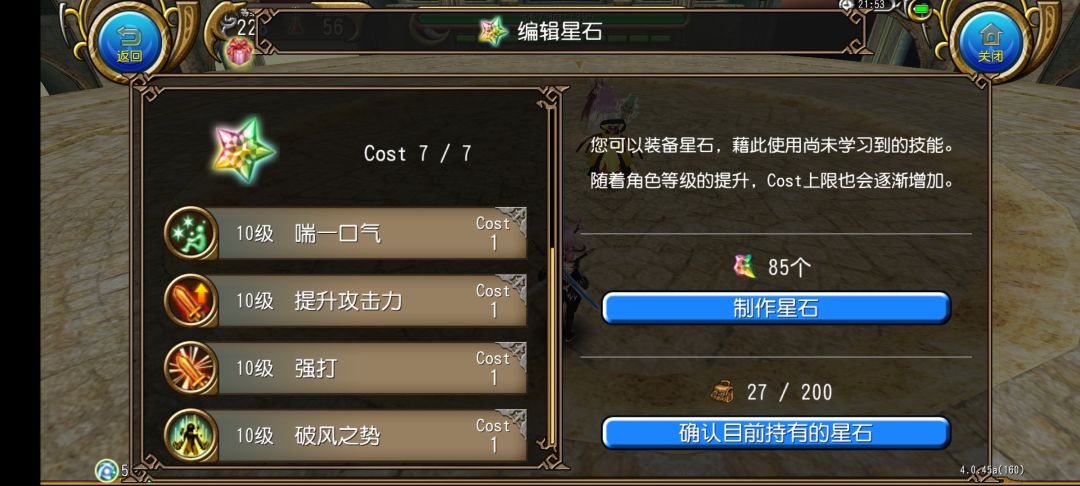Tap the star fragment icon next to 85个
1080x486 pixels.
point(745,266)
